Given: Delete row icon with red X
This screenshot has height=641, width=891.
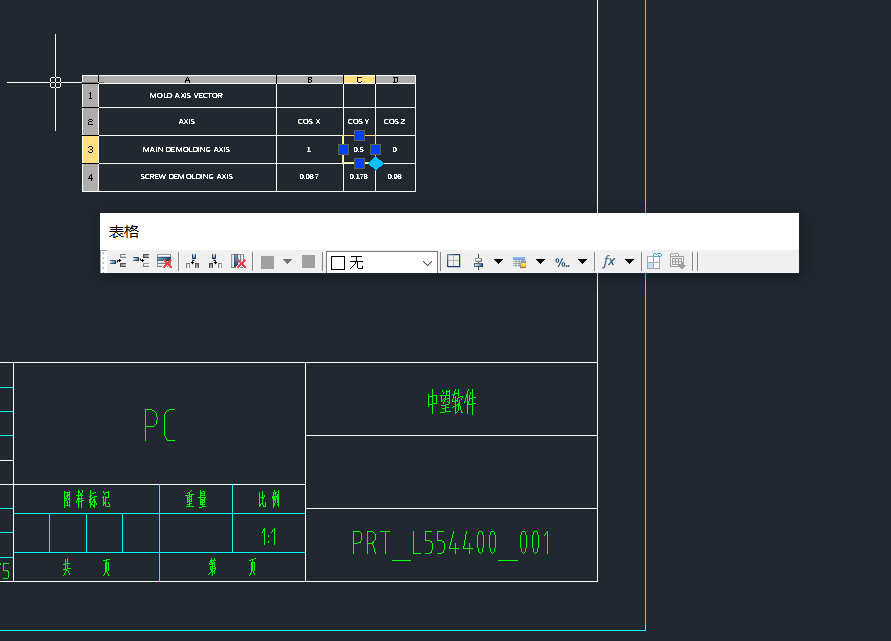Looking at the screenshot, I should pos(164,261).
